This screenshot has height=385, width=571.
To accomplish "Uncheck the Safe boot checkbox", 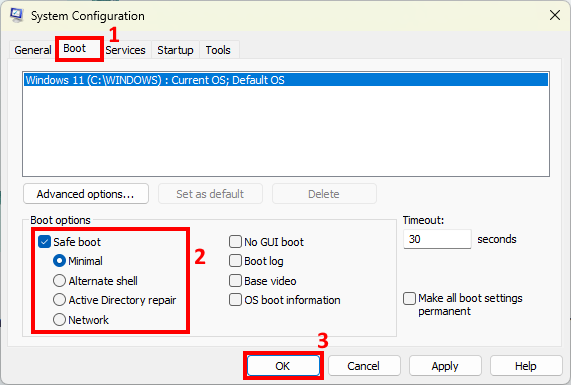I will (x=44, y=242).
